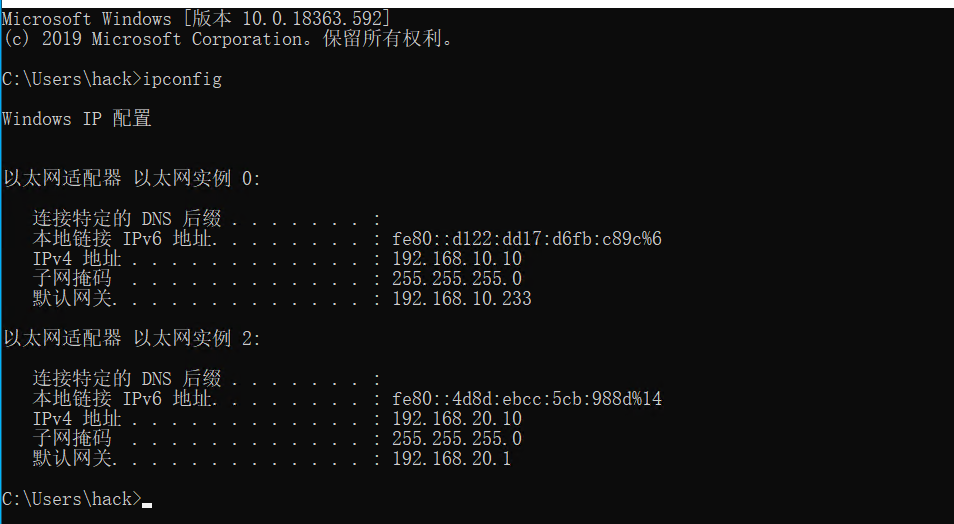Click the C:\Users\hack prompt before ipconfig
The image size is (954, 524).
click(72, 79)
